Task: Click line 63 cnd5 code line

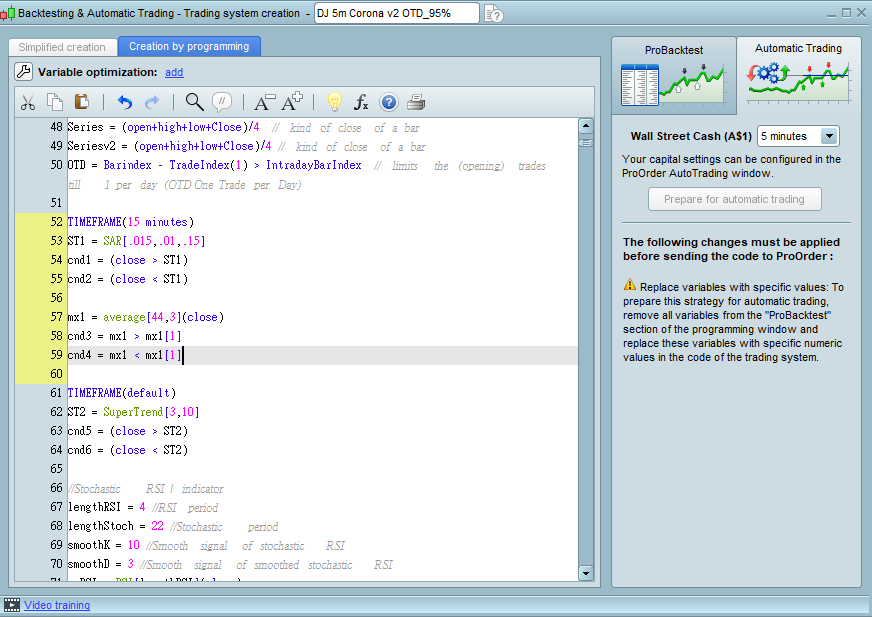Action: pos(127,431)
